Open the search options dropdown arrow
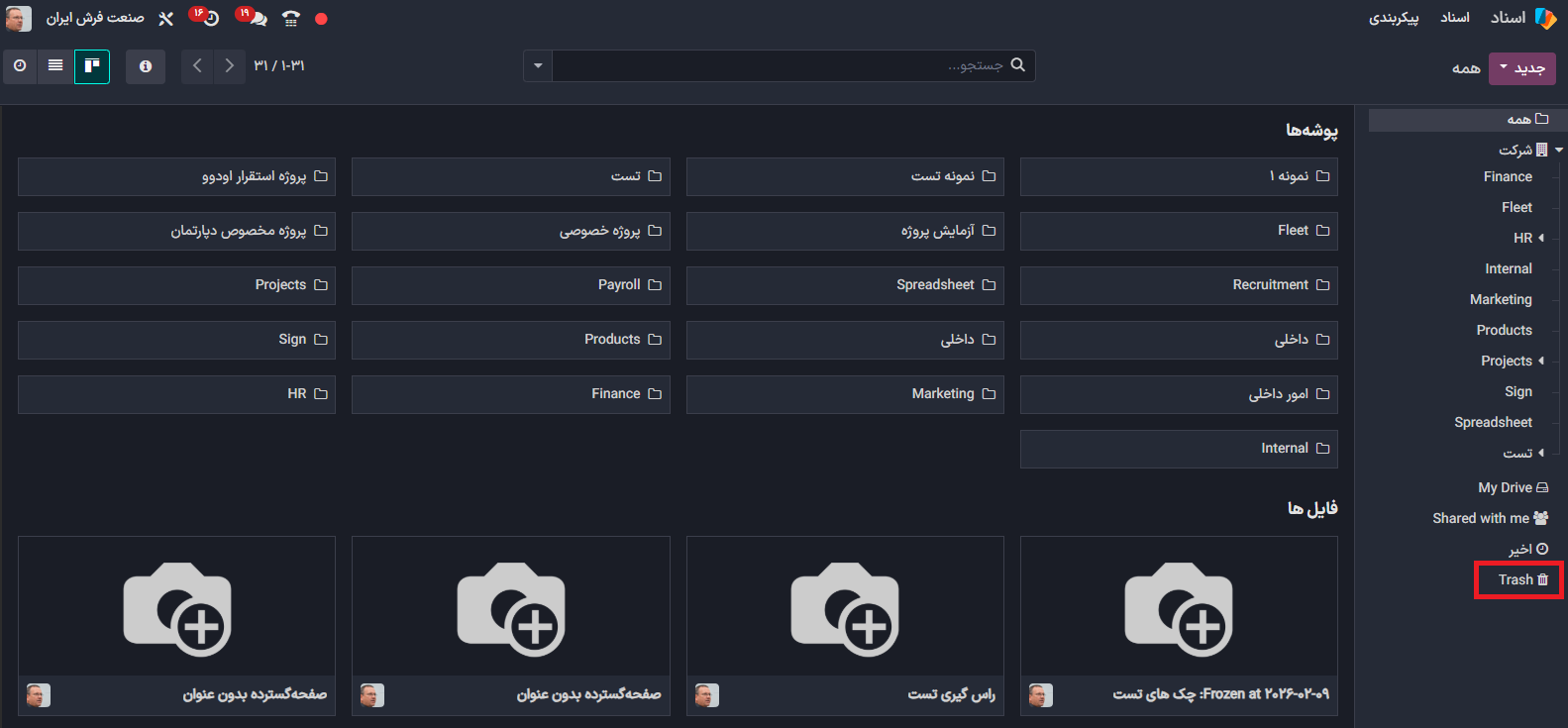1568x728 pixels. tap(538, 66)
